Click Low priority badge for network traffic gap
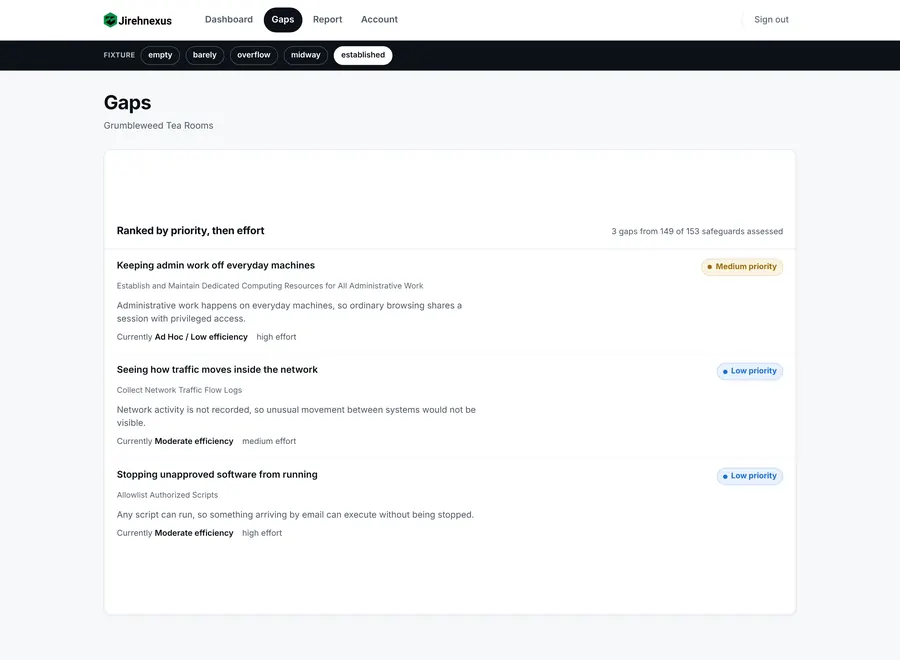The width and height of the screenshot is (900, 660). coord(750,371)
